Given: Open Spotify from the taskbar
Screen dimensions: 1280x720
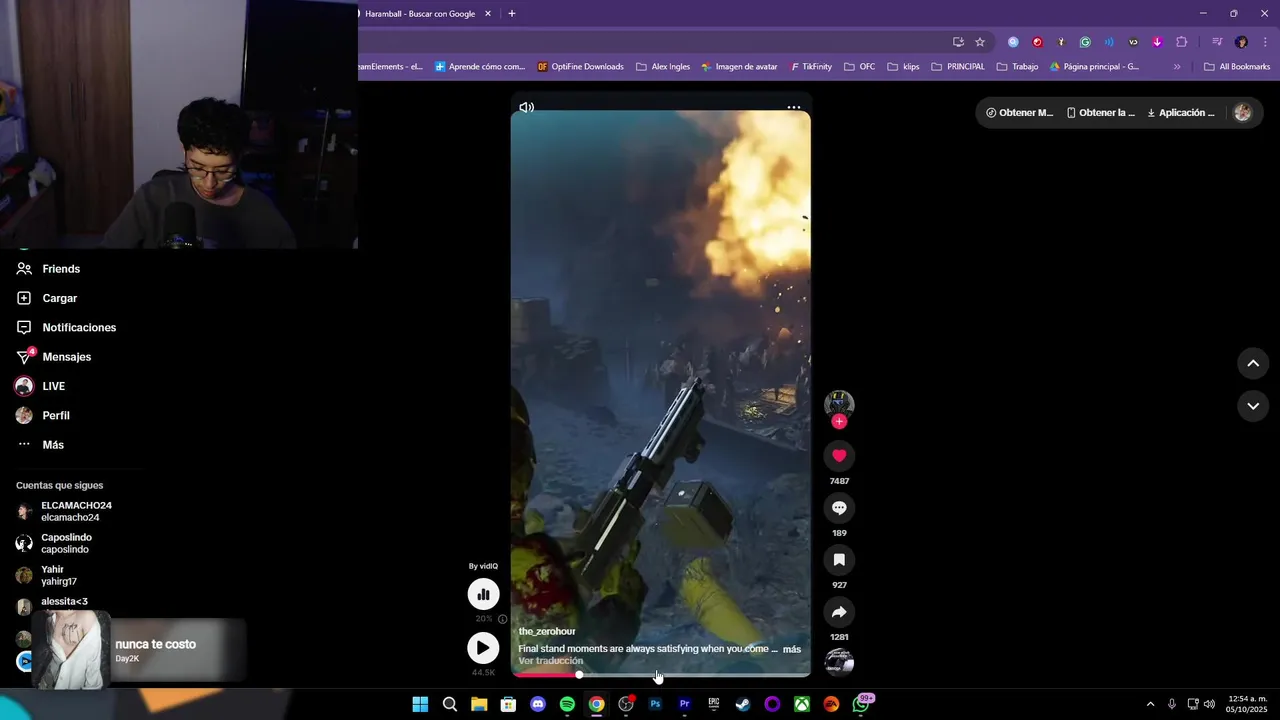Looking at the screenshot, I should point(567,704).
